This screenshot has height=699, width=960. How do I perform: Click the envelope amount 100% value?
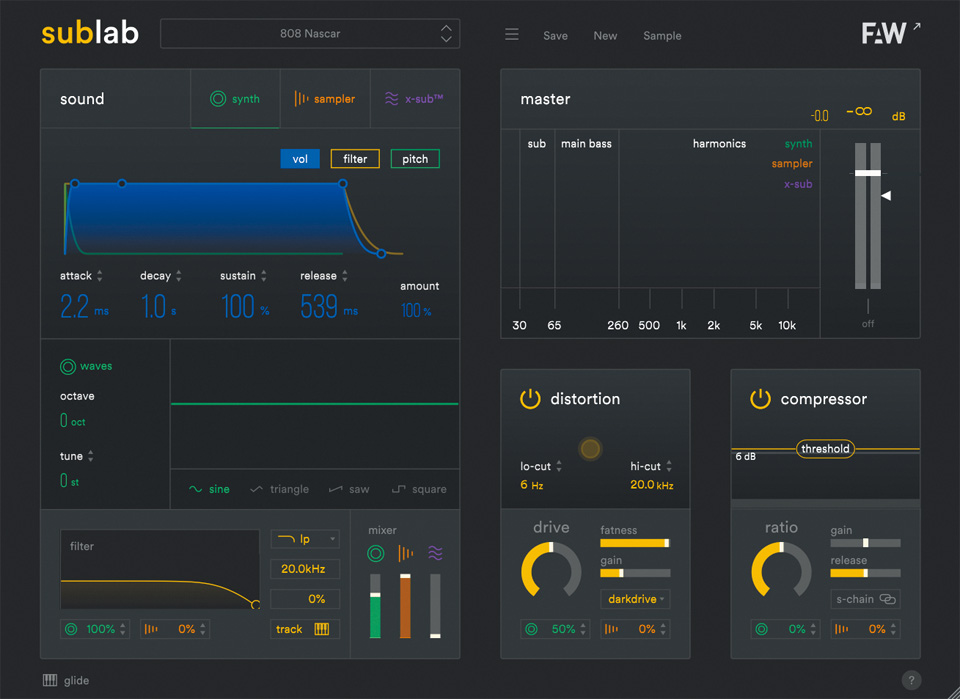[x=416, y=310]
